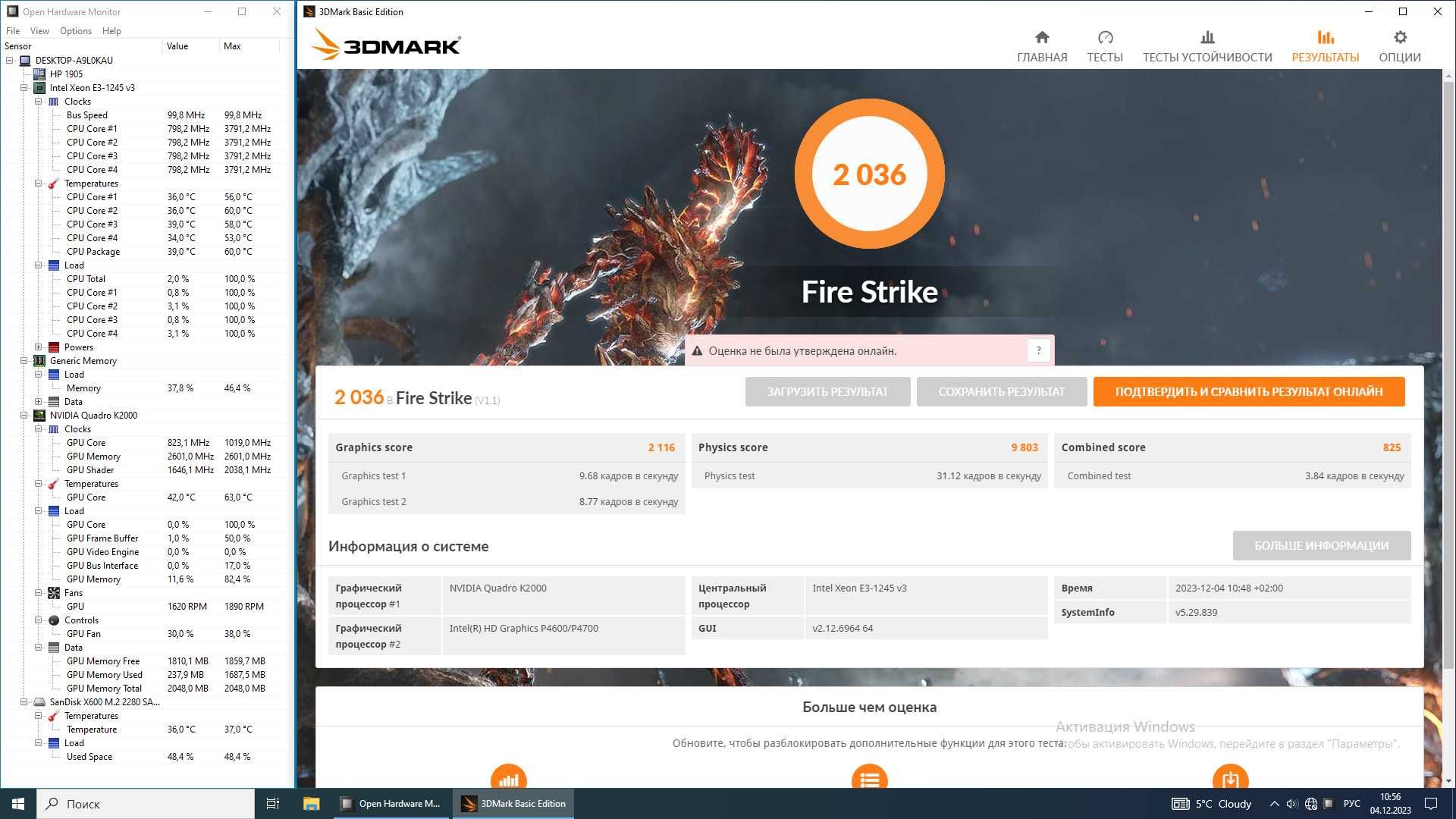
Task: Click Загрузить результат button
Action: coord(828,391)
